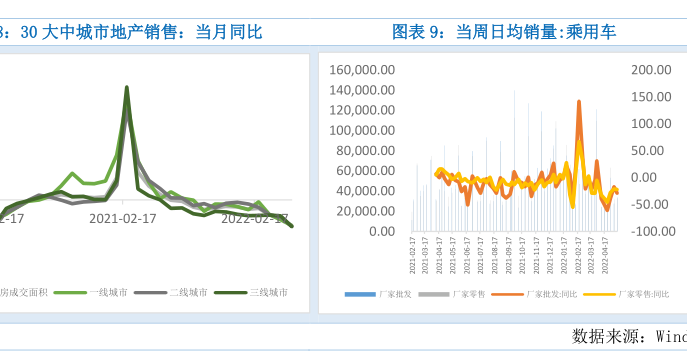Viewport: 687px width, 360px height.
Task: Click the gray 二线城市 legend line
Action: pos(150,293)
